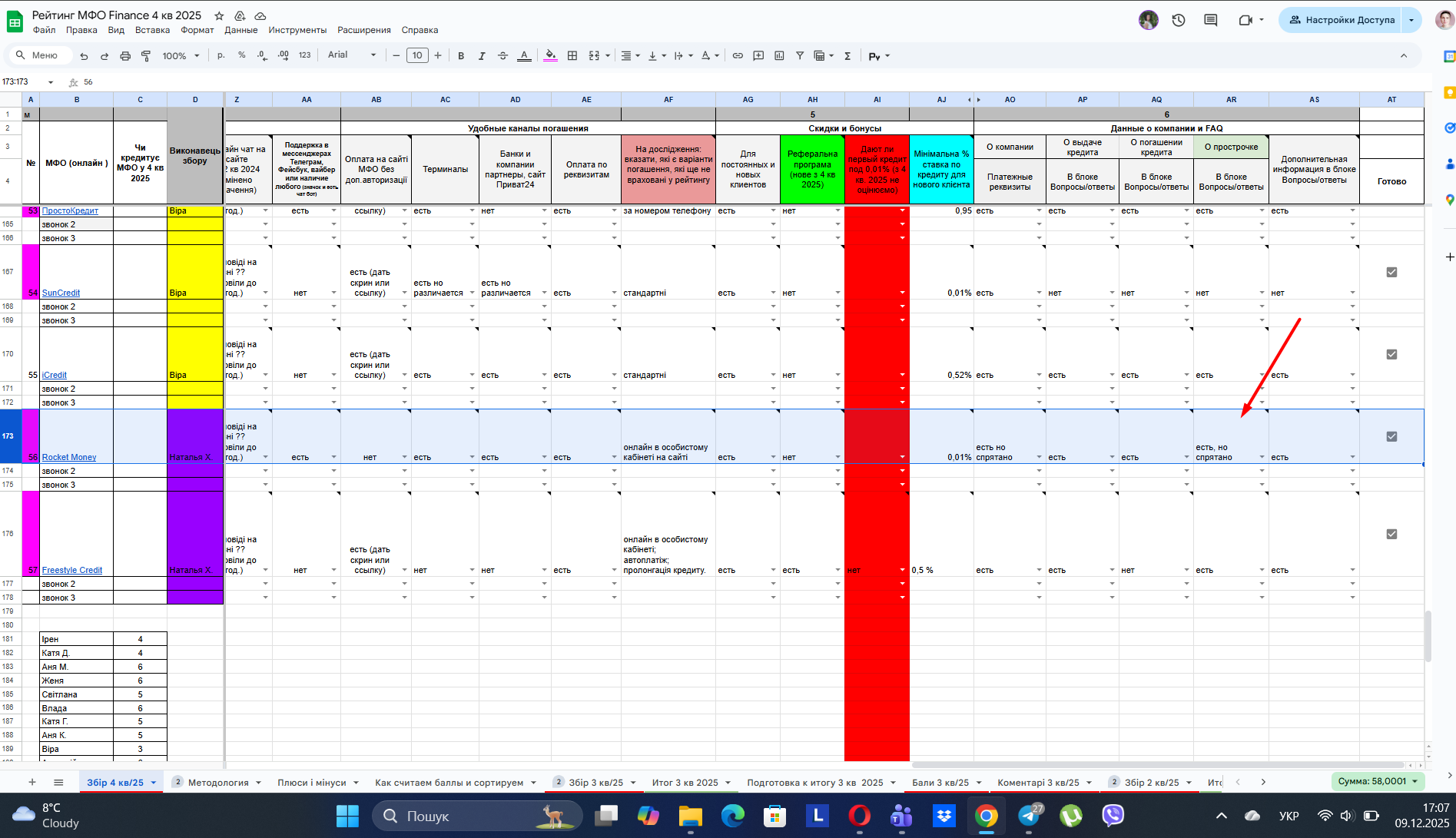Open the Rocket Money link
1456x838 pixels.
pos(69,458)
